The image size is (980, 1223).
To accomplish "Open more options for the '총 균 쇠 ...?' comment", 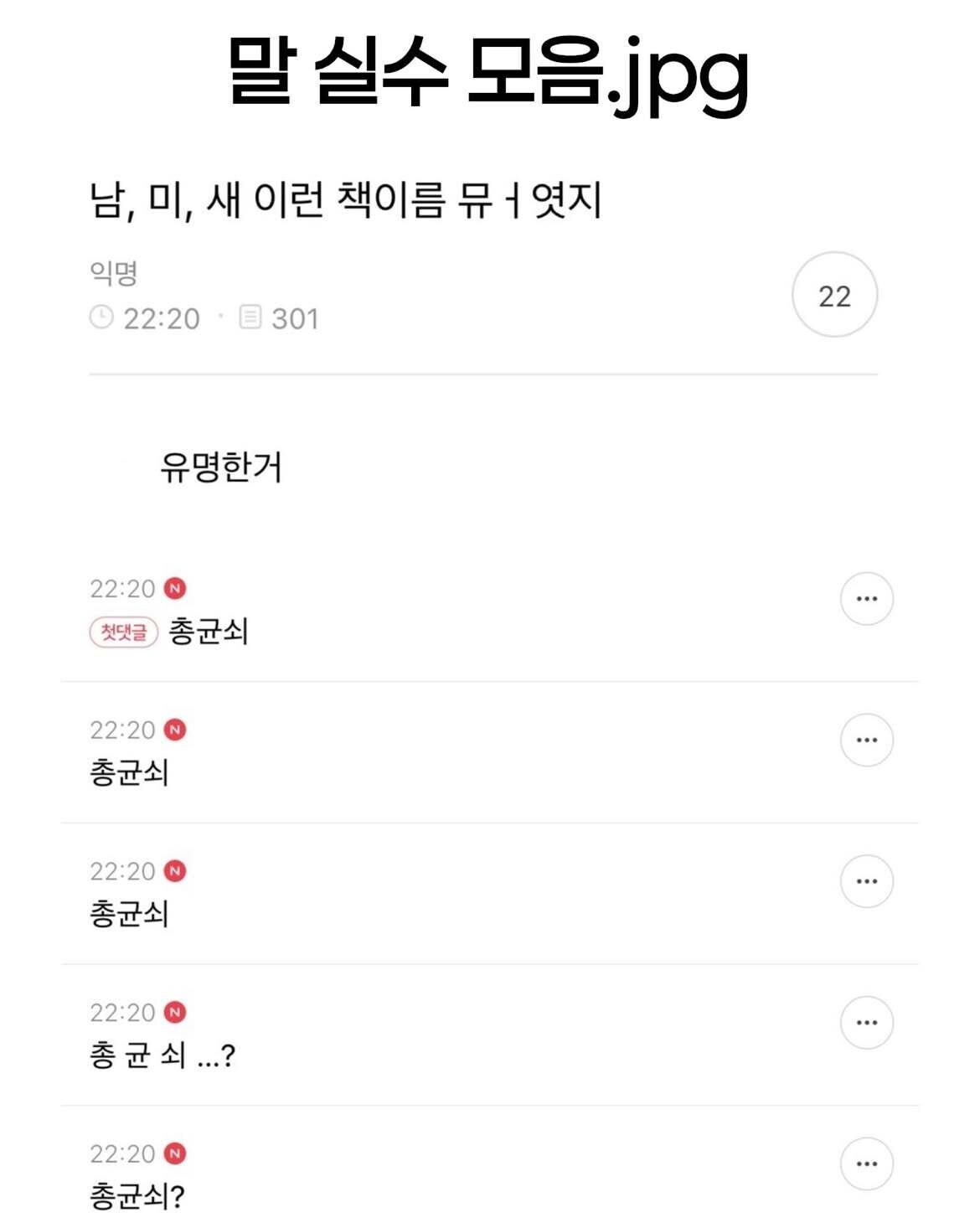I will click(867, 1022).
